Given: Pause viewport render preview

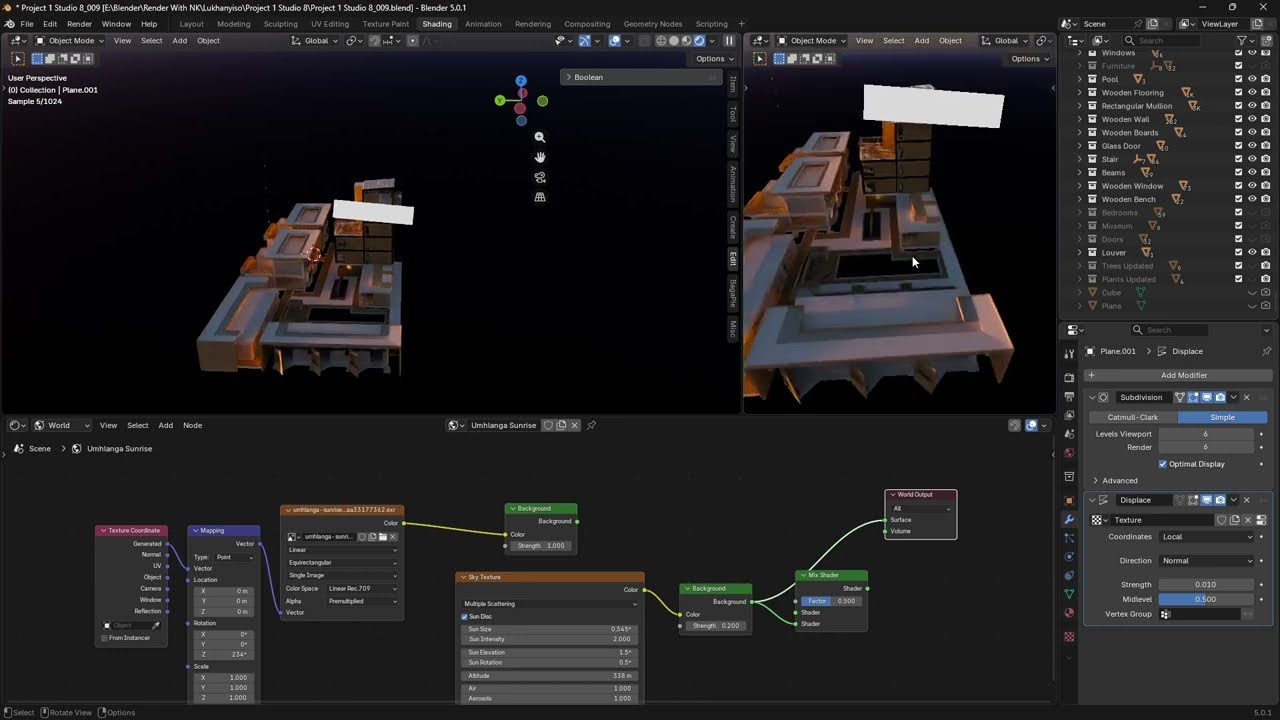Looking at the screenshot, I should click(x=729, y=41).
